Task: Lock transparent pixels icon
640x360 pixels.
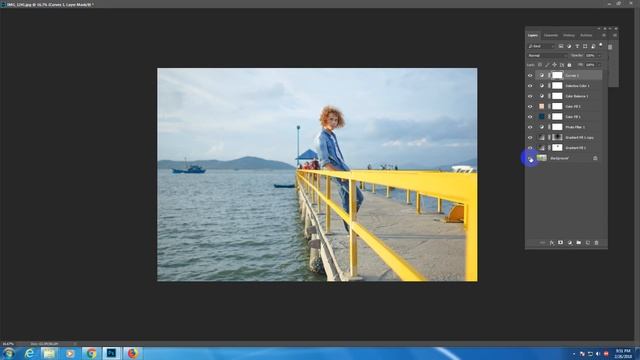Action: (540, 65)
